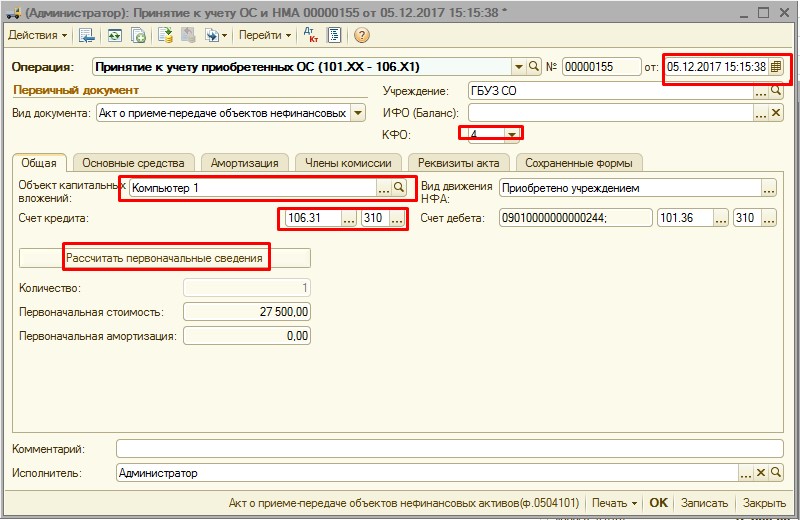The width and height of the screenshot is (800, 520).
Task: Open Вид документа dropdown list
Action: 359,113
